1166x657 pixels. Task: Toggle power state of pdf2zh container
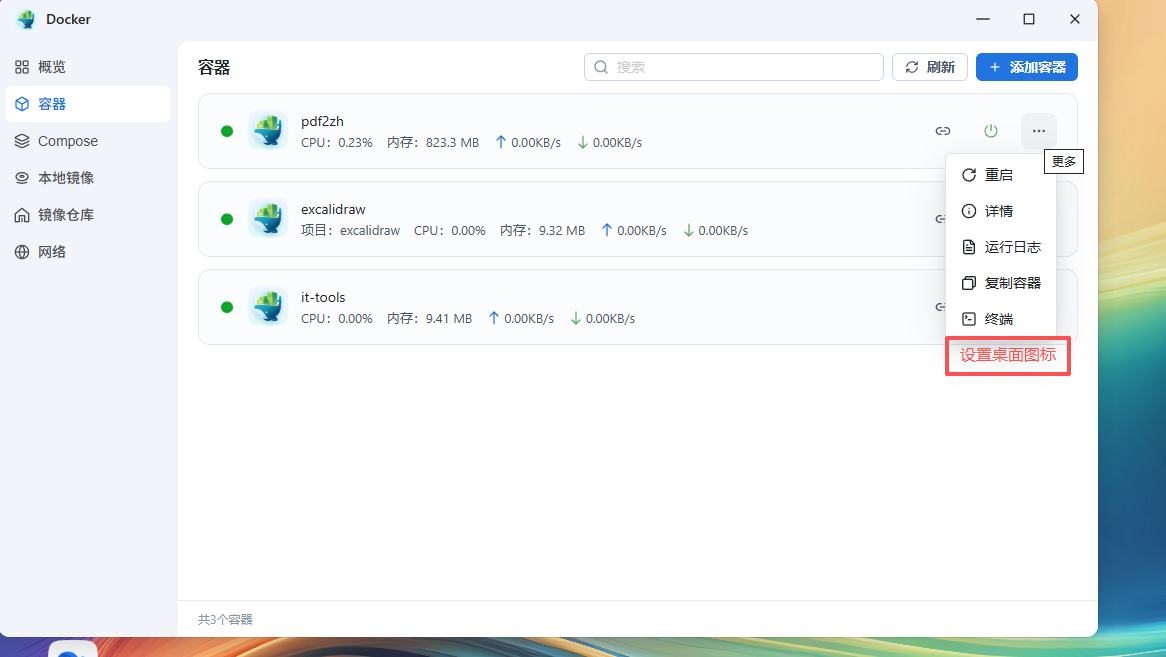point(990,130)
